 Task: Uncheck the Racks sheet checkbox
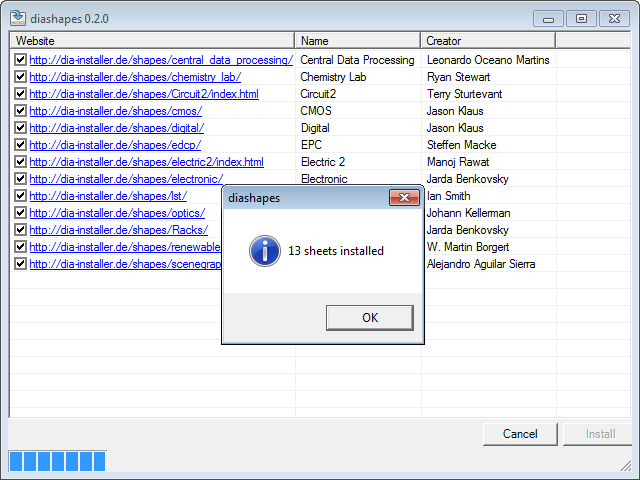(20, 230)
